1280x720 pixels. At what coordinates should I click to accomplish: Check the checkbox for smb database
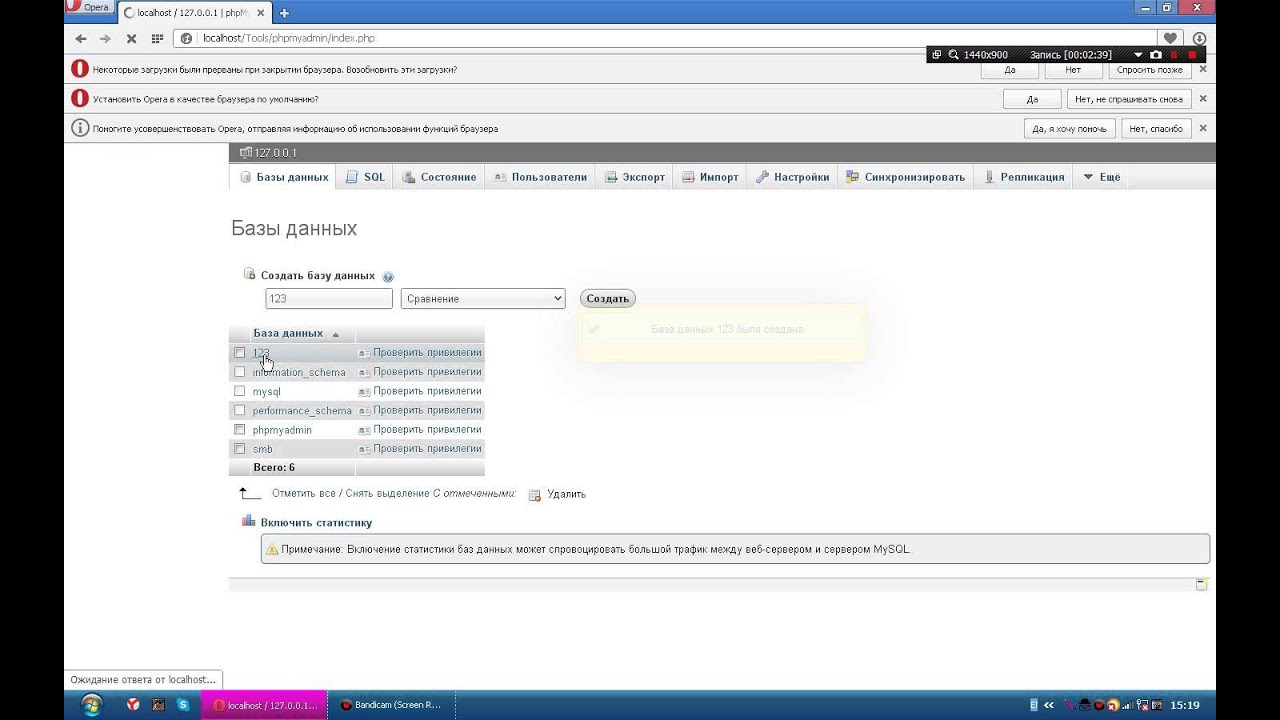[239, 449]
